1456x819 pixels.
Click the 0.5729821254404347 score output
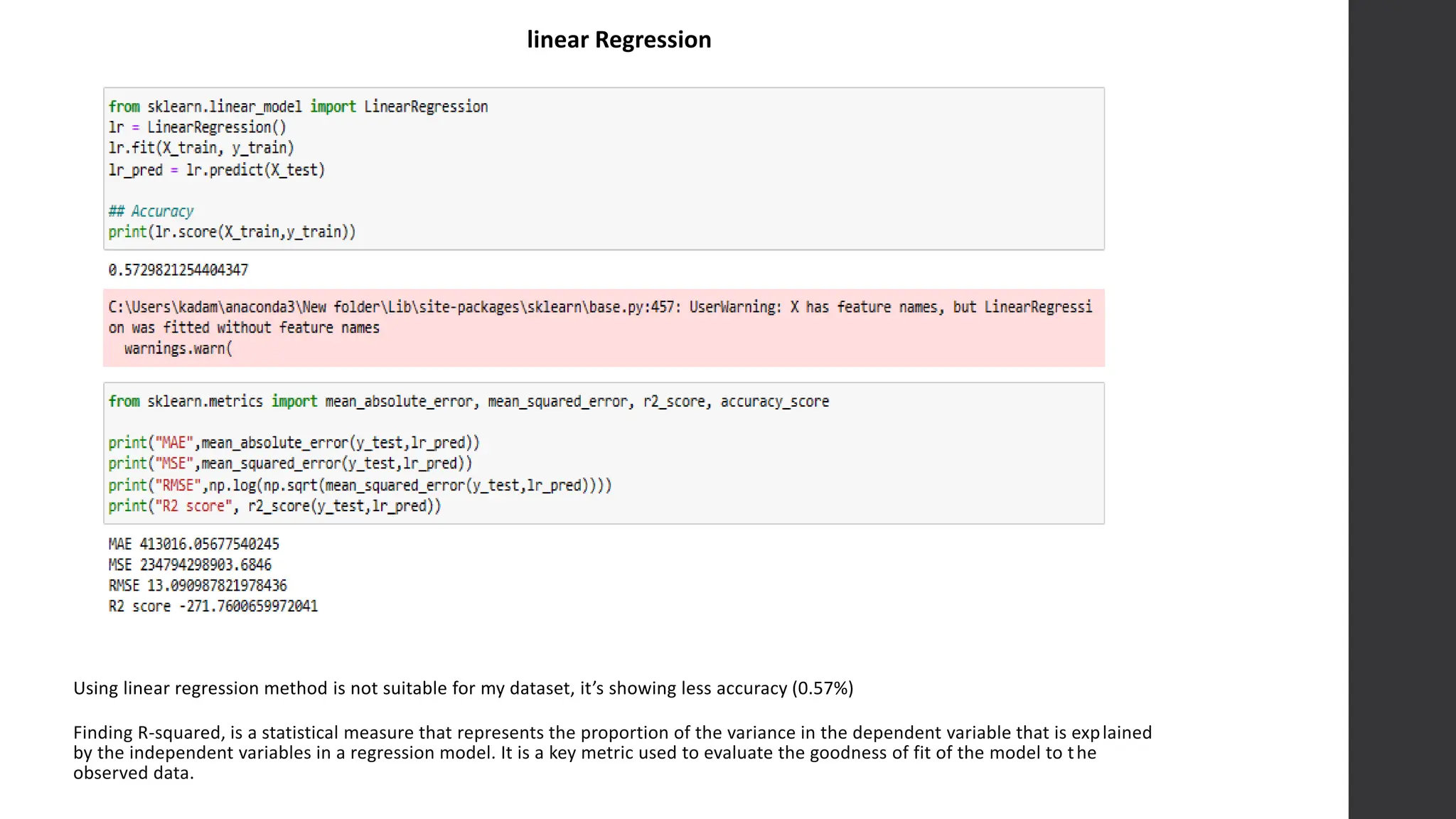(x=178, y=270)
